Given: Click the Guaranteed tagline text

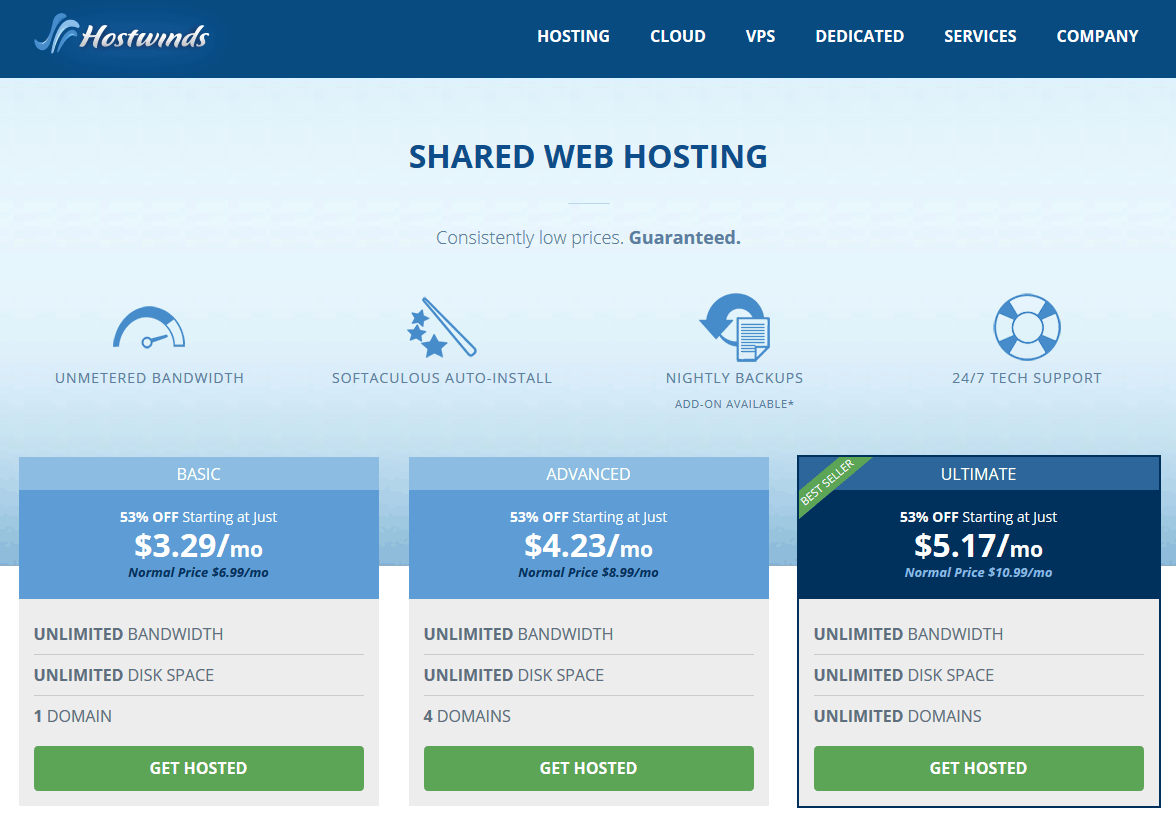Looking at the screenshot, I should tap(685, 238).
